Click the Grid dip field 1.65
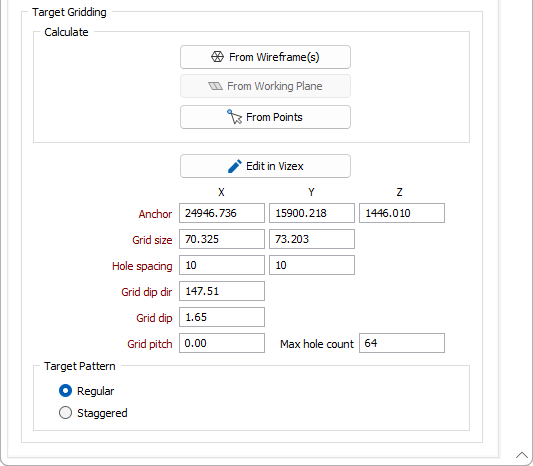533x466 pixels. tap(222, 317)
